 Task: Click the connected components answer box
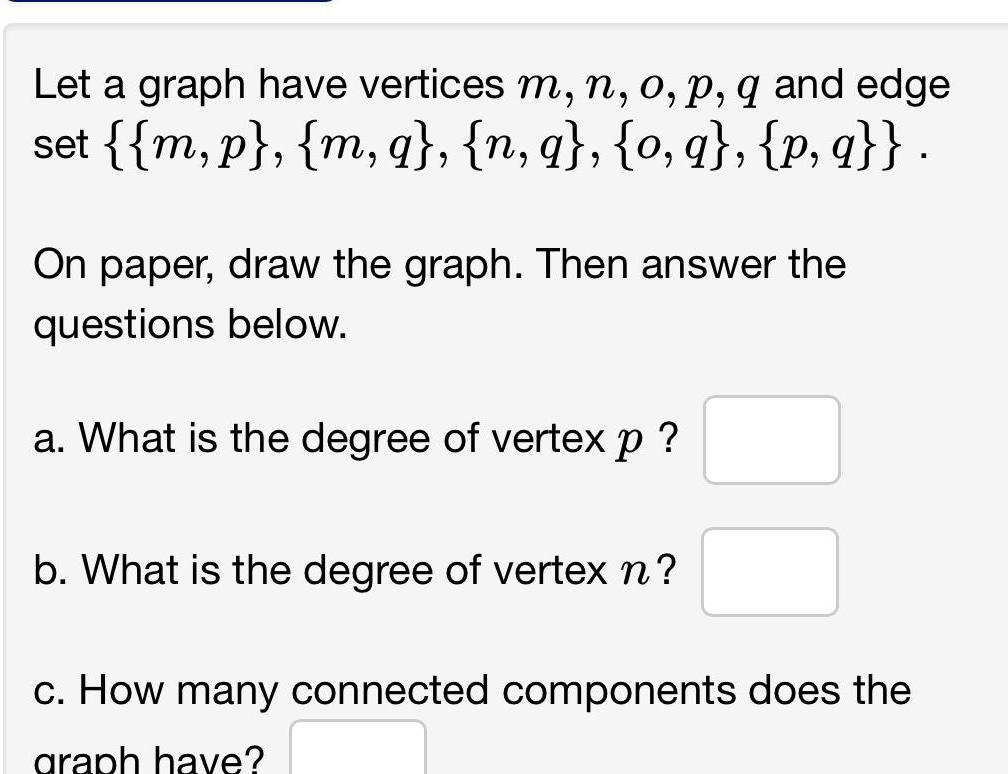[357, 748]
